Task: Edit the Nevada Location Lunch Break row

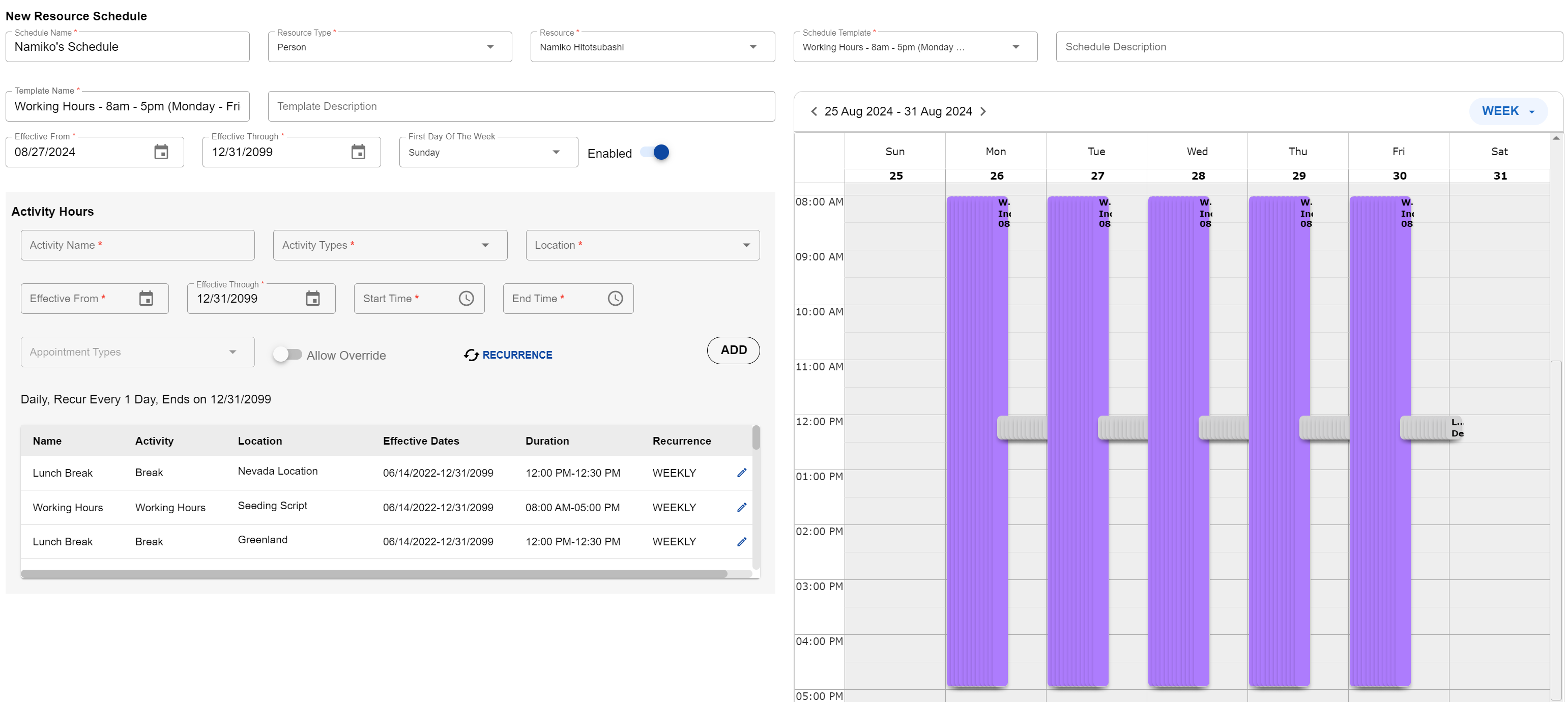Action: pos(741,473)
